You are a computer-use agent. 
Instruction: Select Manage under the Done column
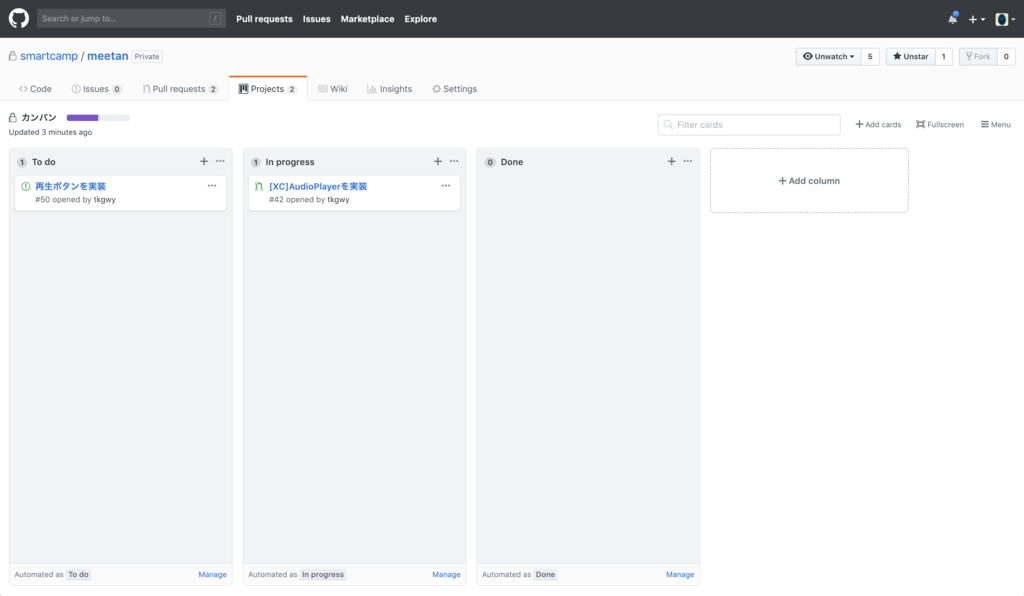pos(680,574)
